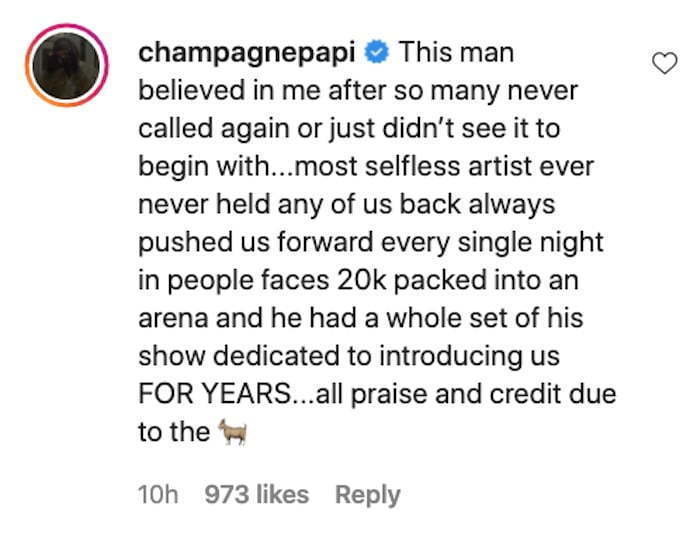
Task: Like the comment with the heart icon
Action: pyautogui.click(x=665, y=63)
